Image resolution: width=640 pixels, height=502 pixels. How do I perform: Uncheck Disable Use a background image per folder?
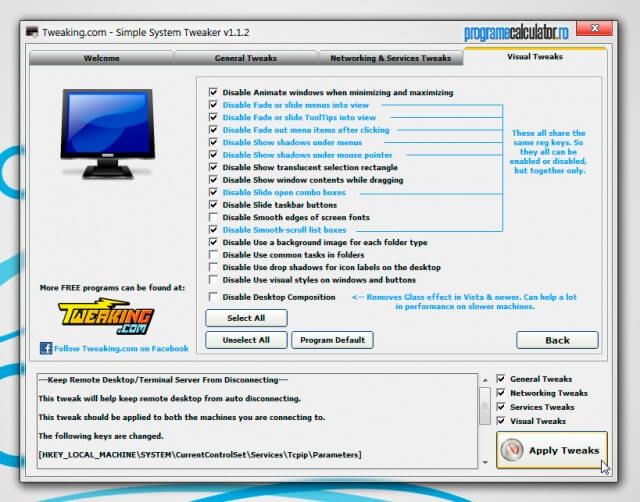point(213,242)
